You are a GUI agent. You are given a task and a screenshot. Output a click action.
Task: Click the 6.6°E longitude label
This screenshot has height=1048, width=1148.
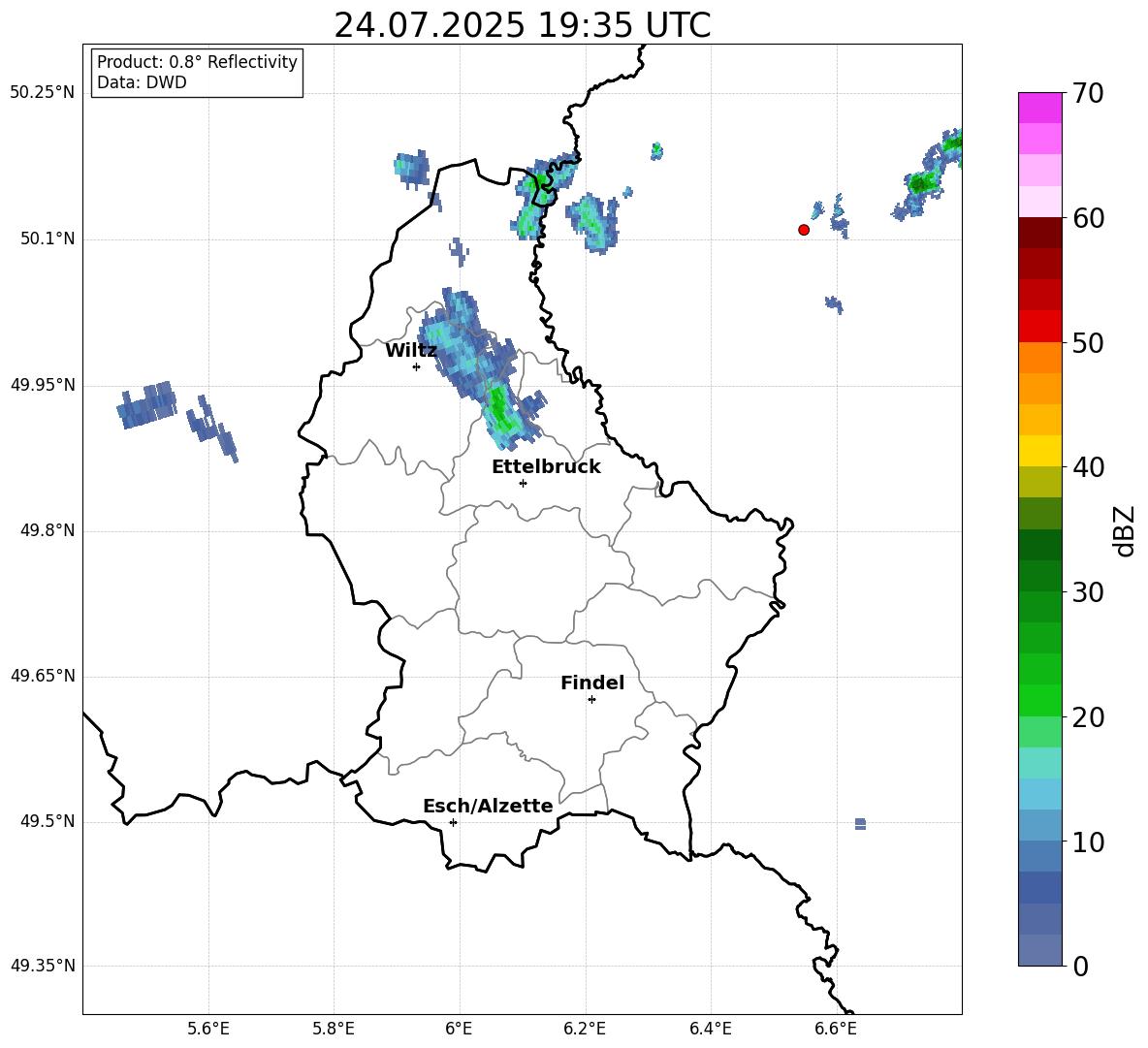[836, 1029]
